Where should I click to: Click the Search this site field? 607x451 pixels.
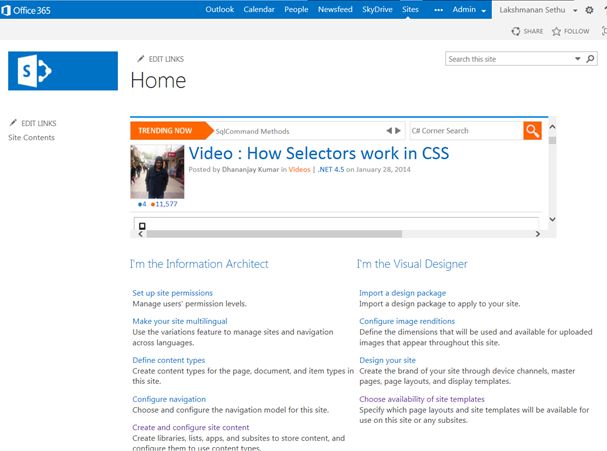coord(509,59)
